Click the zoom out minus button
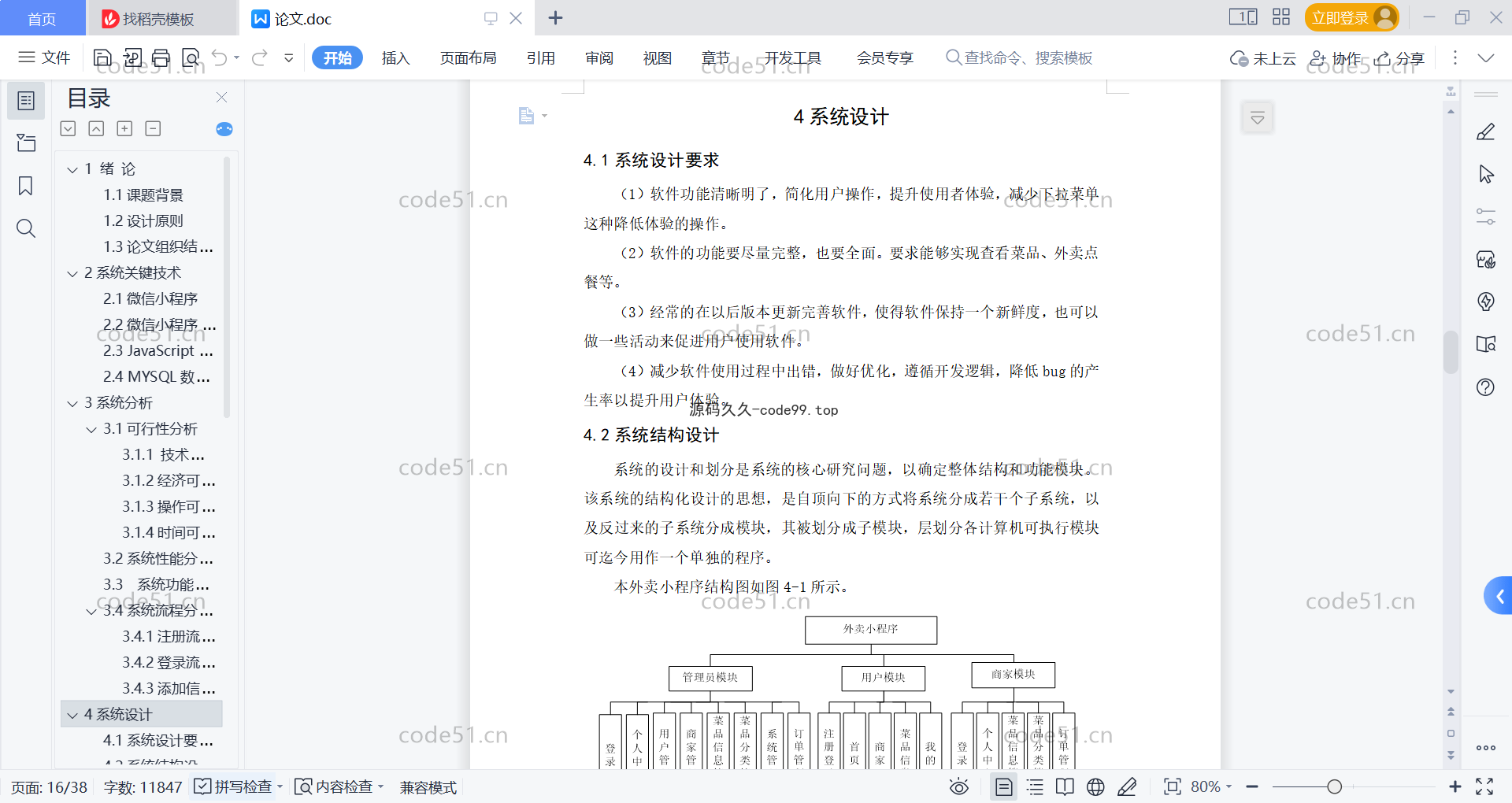This screenshot has height=803, width=1512. point(1252,786)
